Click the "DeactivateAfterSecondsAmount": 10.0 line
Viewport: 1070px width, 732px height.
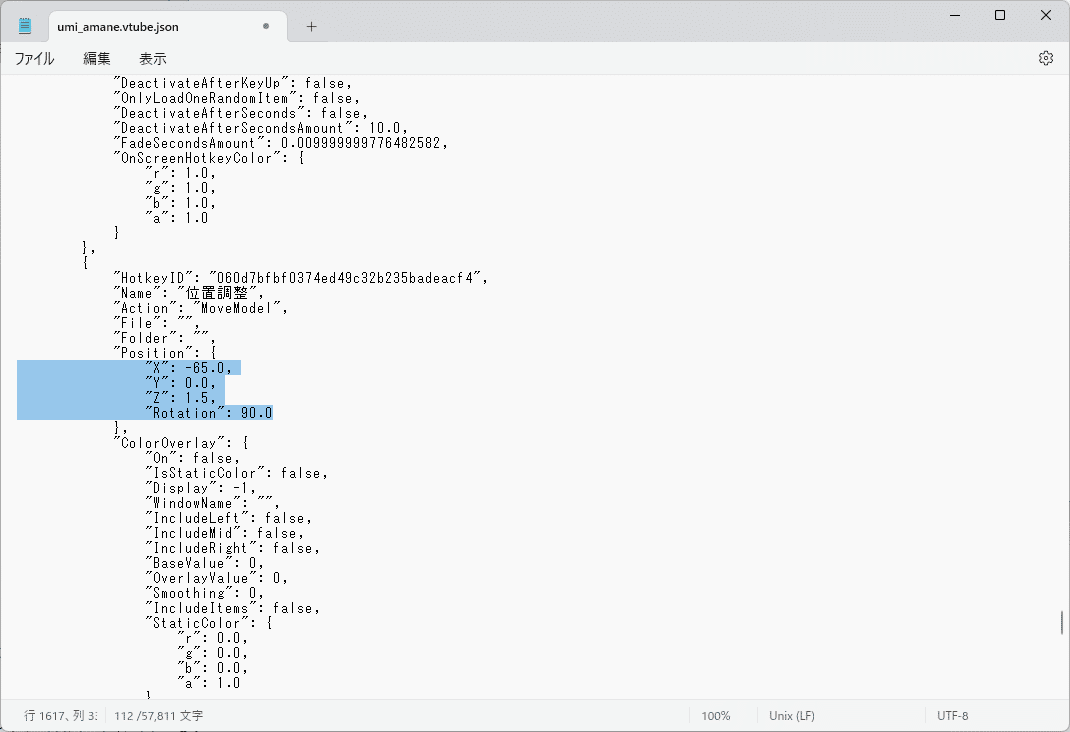tap(261, 128)
